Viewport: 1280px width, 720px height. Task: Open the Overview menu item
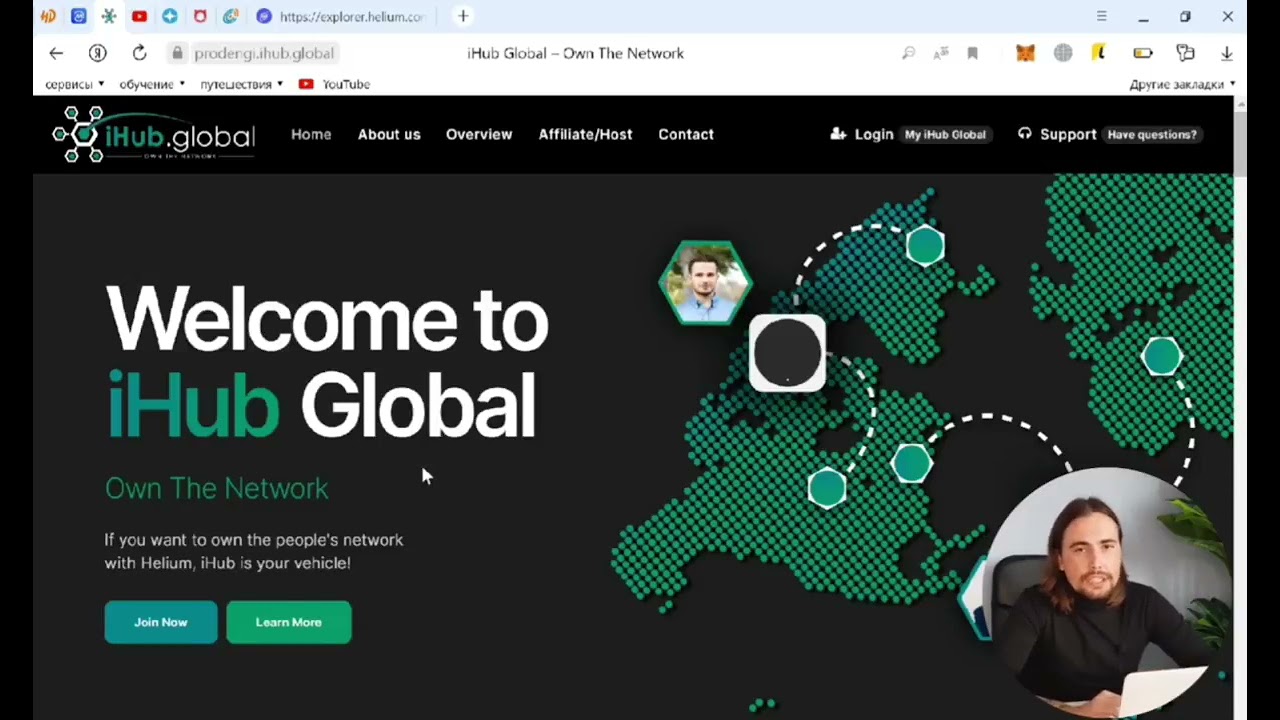coord(479,134)
